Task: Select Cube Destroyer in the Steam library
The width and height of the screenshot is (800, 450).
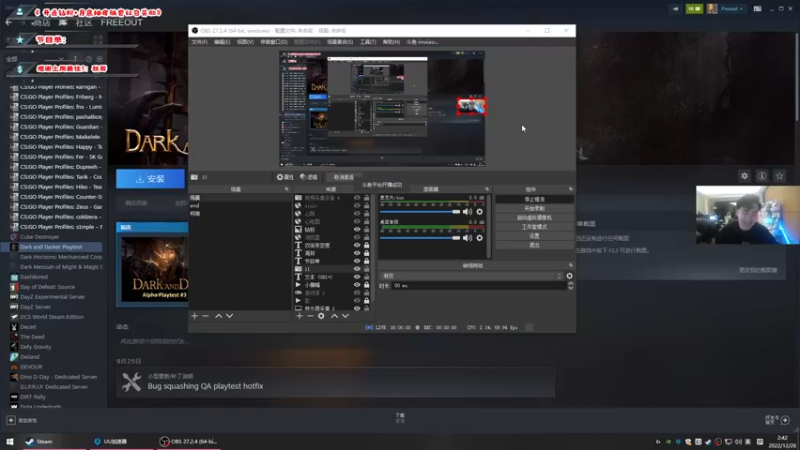Action: (39, 237)
